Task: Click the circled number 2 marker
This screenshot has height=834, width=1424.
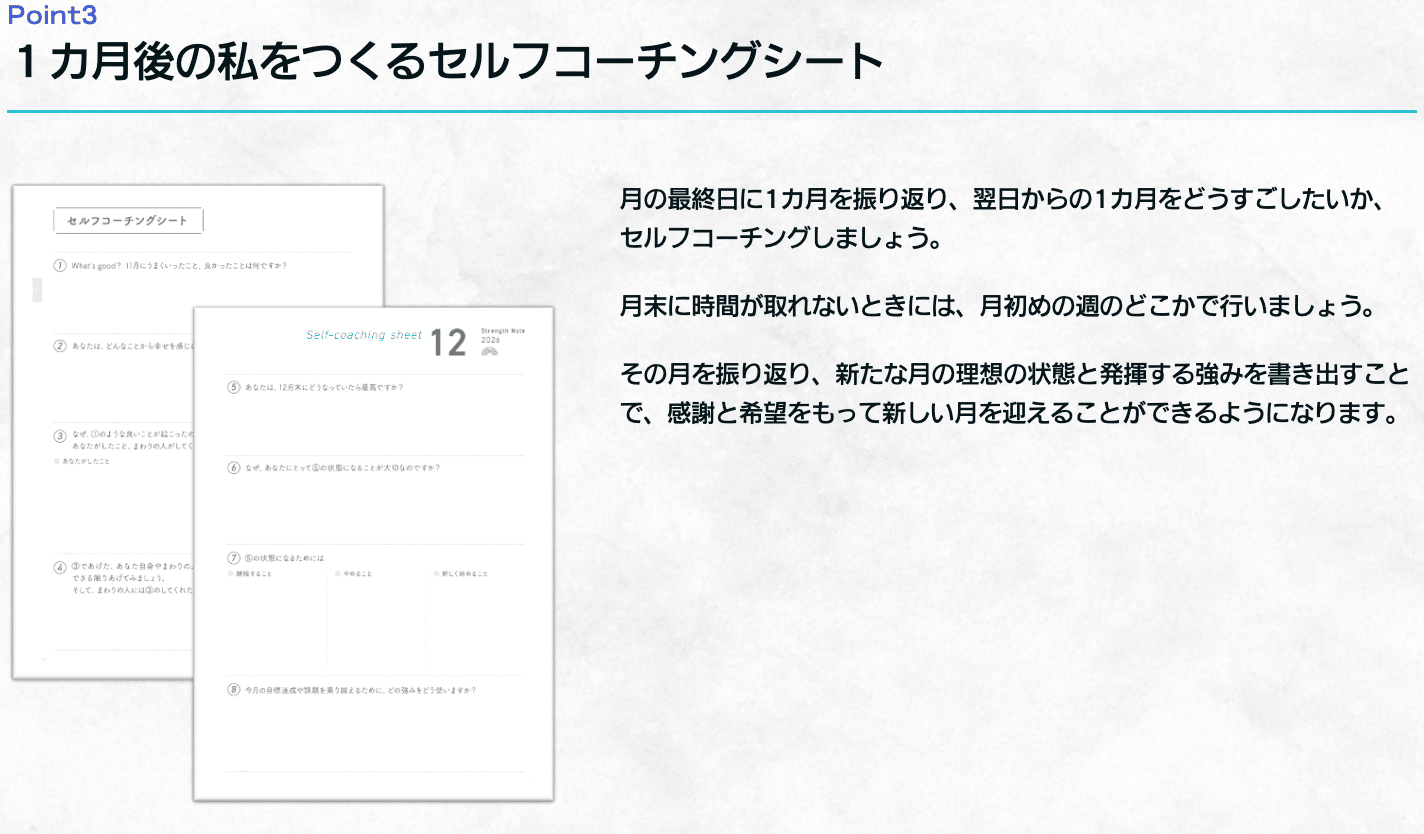Action: pyautogui.click(x=60, y=346)
